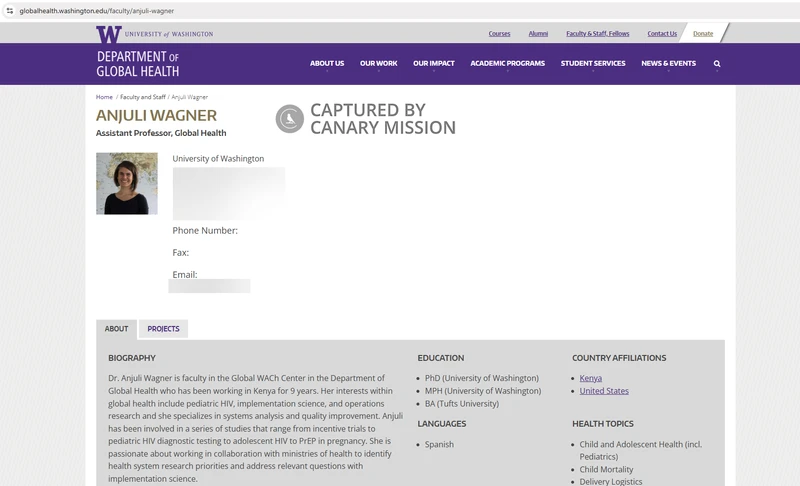The image size is (800, 486).
Task: Open the Our Work menu
Action: [379, 63]
